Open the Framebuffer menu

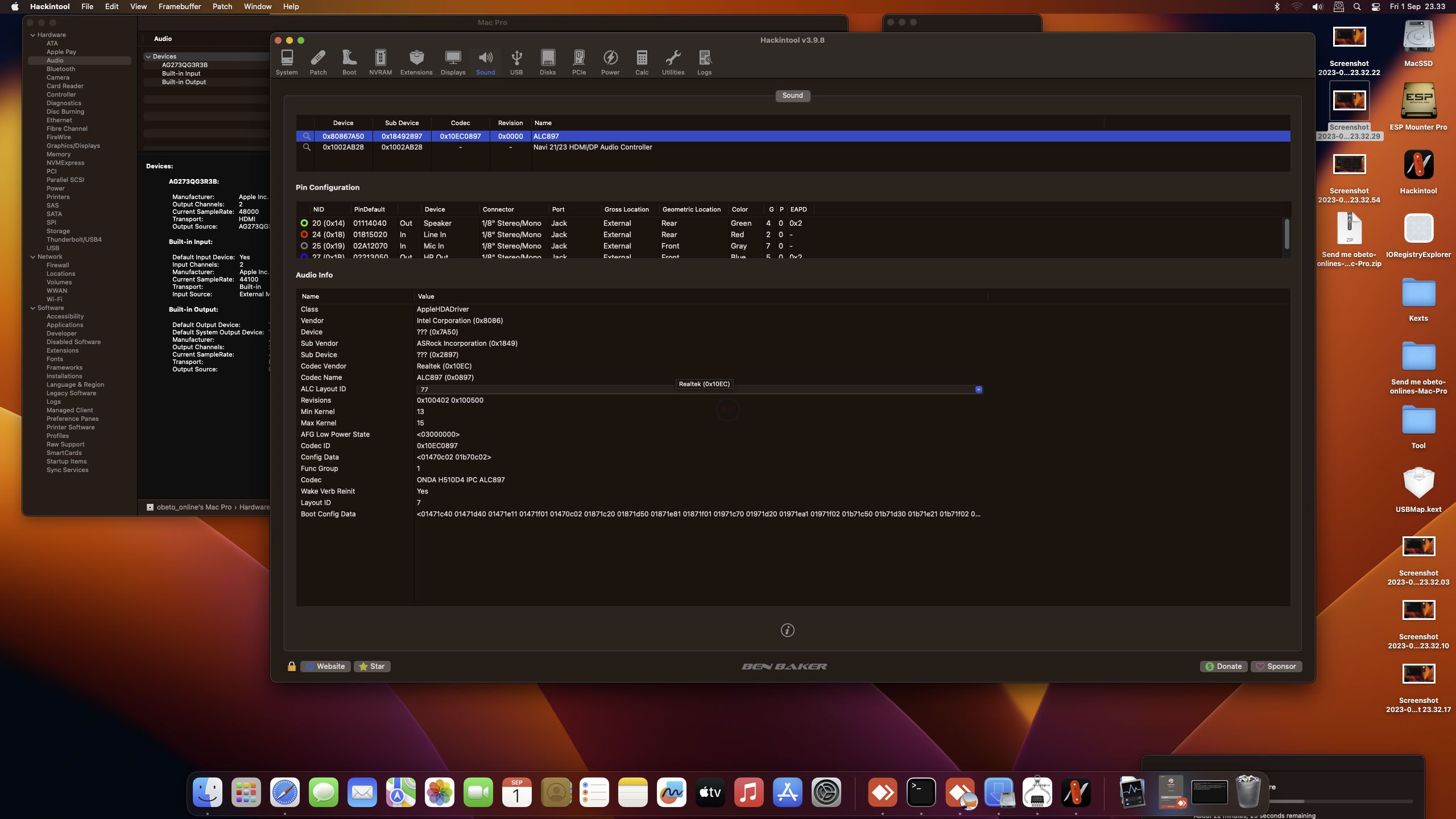(x=179, y=6)
